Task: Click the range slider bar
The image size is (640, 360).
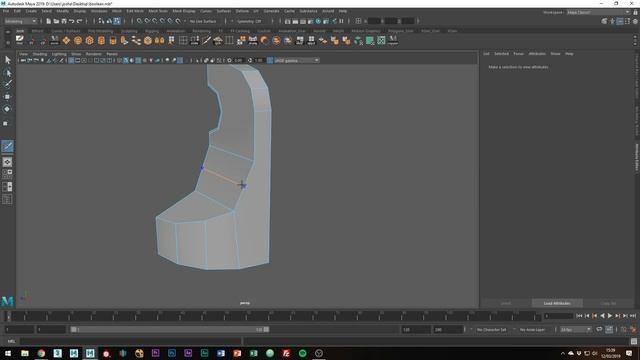Action: point(169,329)
